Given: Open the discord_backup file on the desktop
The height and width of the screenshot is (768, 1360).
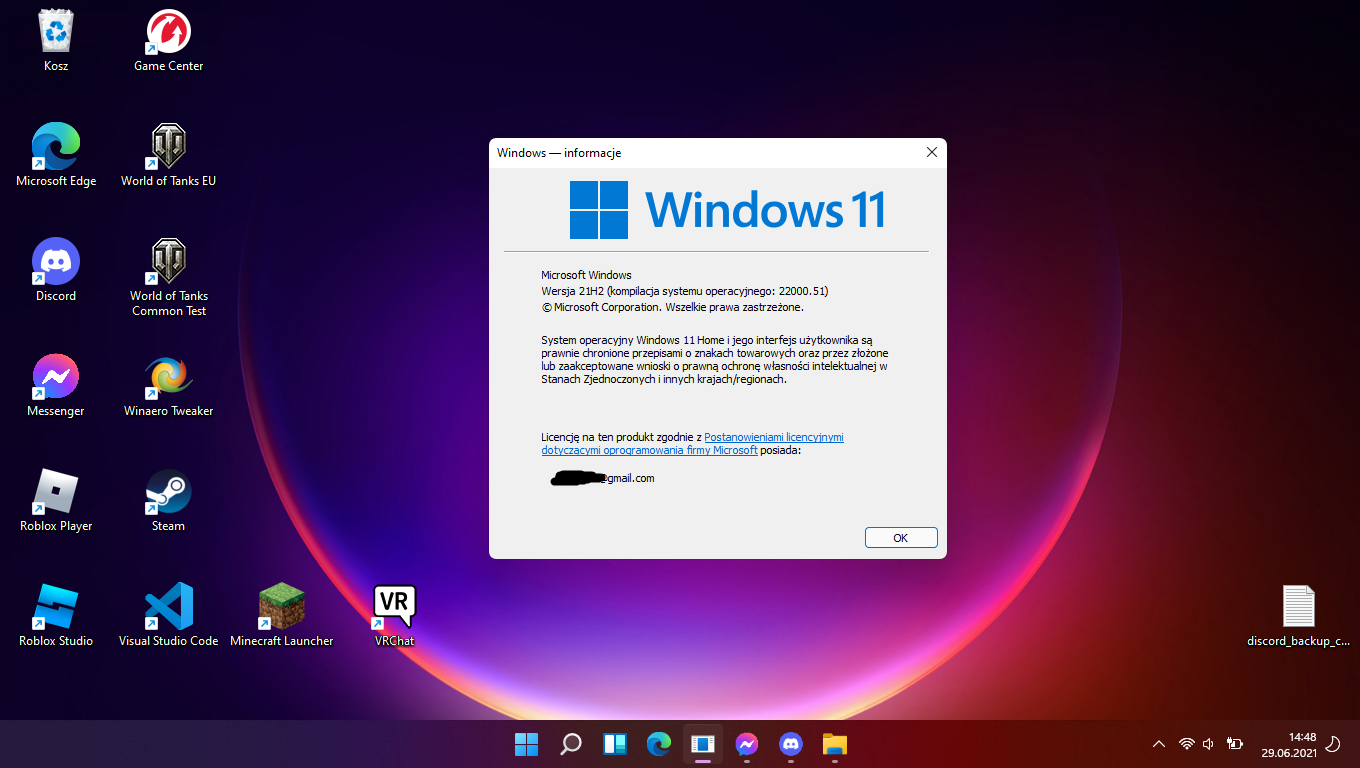Looking at the screenshot, I should coord(1298,607).
